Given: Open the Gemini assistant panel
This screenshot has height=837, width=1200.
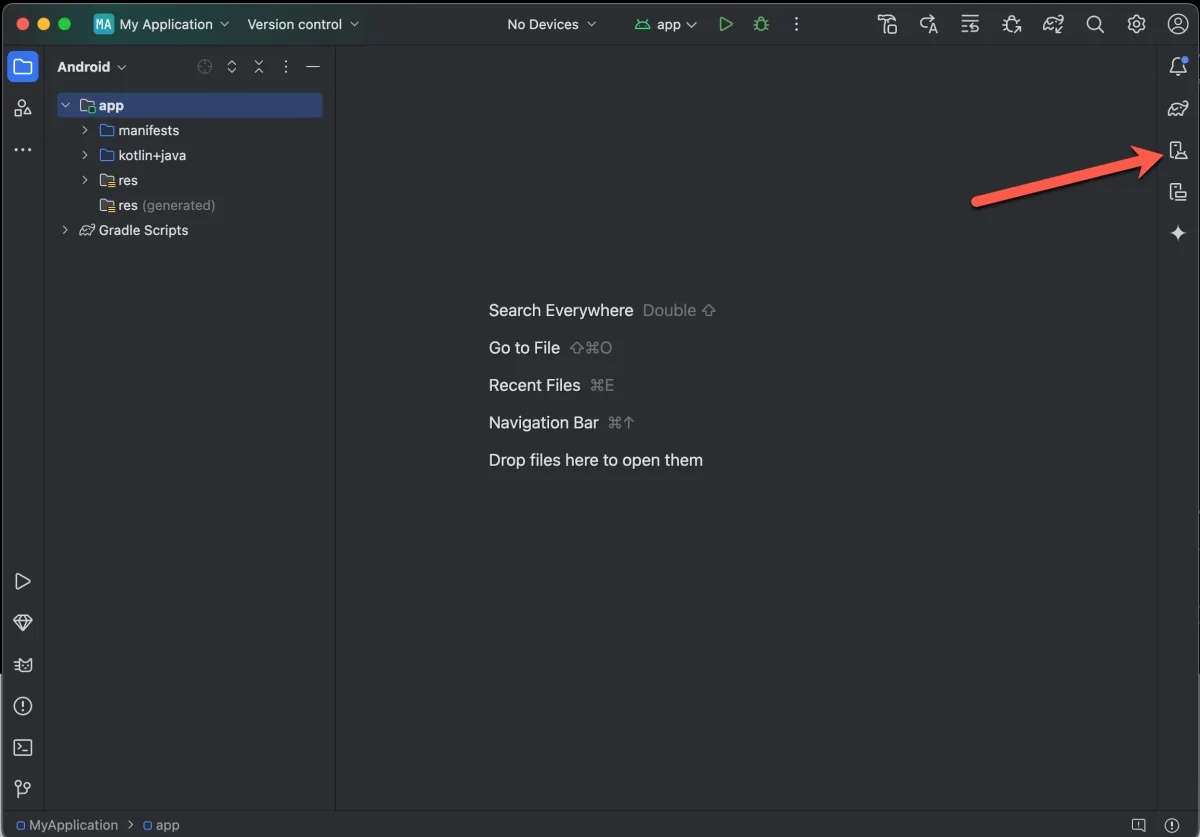Looking at the screenshot, I should coord(1178,233).
